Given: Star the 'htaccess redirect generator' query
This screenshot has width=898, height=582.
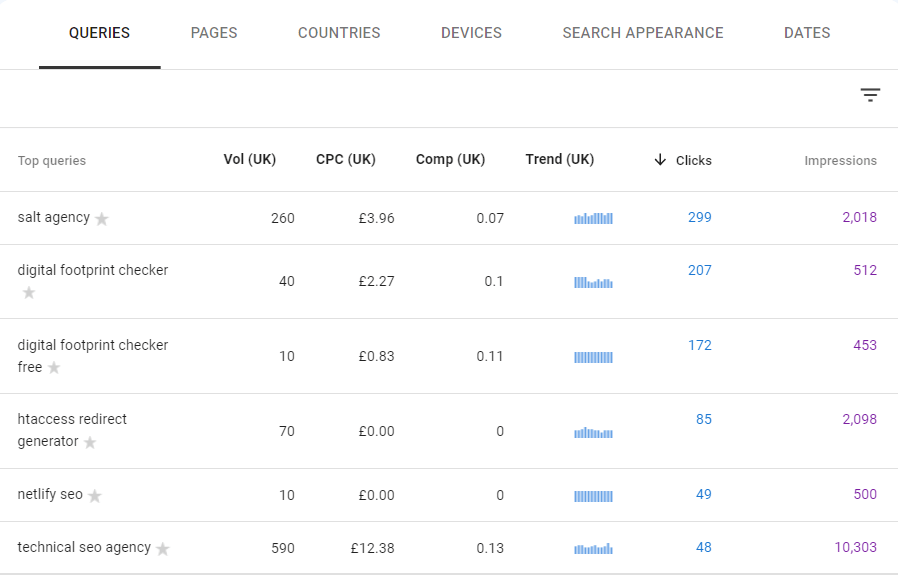Looking at the screenshot, I should coord(90,442).
